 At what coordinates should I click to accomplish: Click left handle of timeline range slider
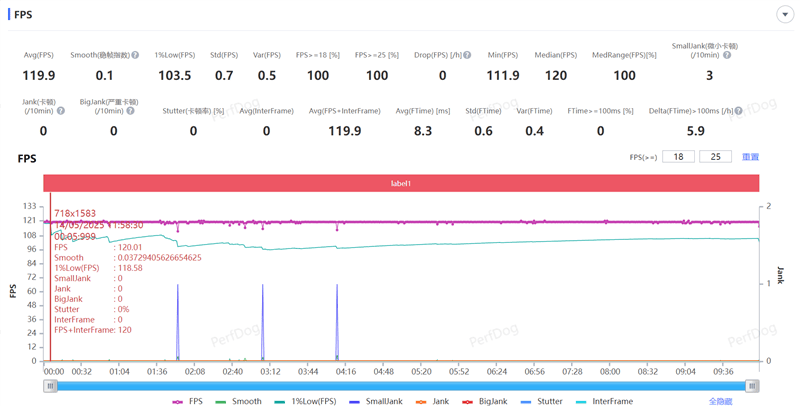50,385
